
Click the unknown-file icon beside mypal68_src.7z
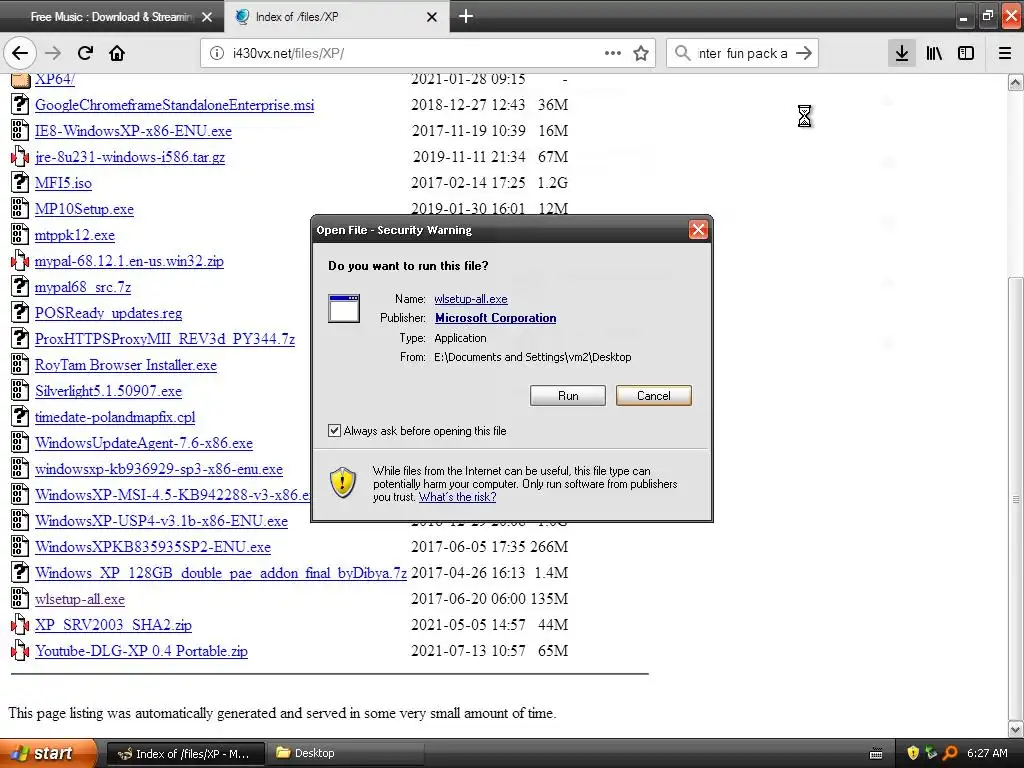pos(20,286)
